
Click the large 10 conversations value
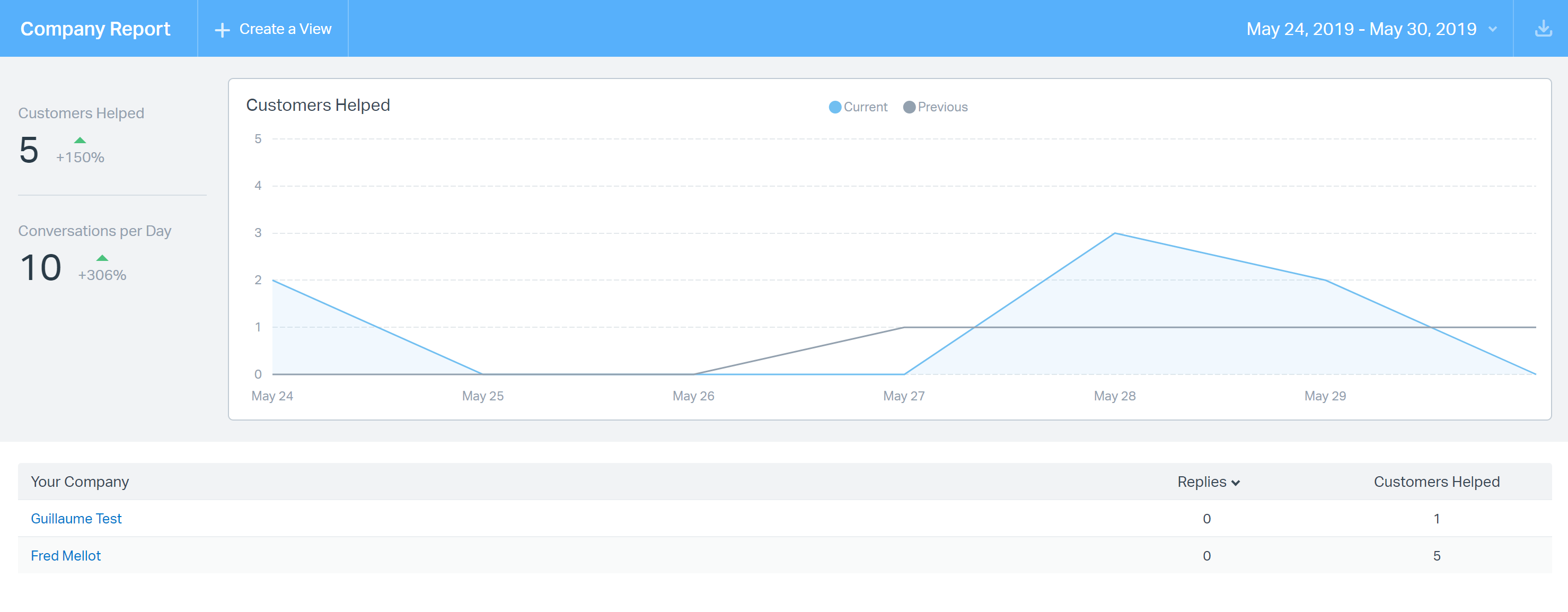(x=41, y=268)
